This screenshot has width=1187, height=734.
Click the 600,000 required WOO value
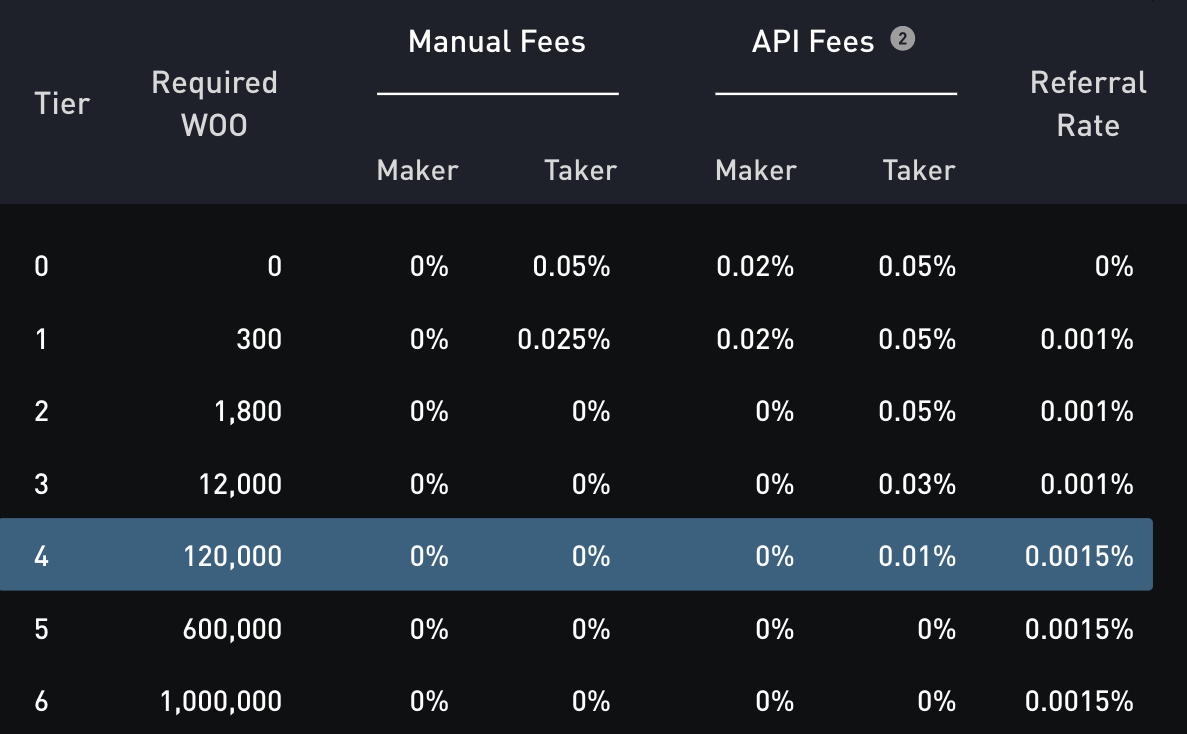pyautogui.click(x=232, y=630)
